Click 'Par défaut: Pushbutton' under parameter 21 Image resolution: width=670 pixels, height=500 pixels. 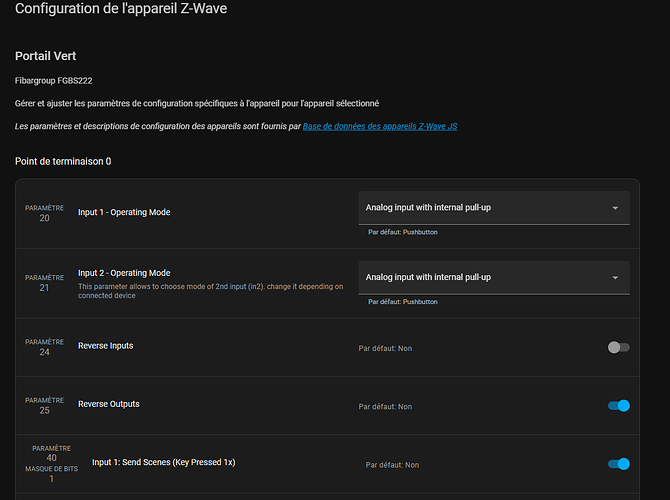403,302
